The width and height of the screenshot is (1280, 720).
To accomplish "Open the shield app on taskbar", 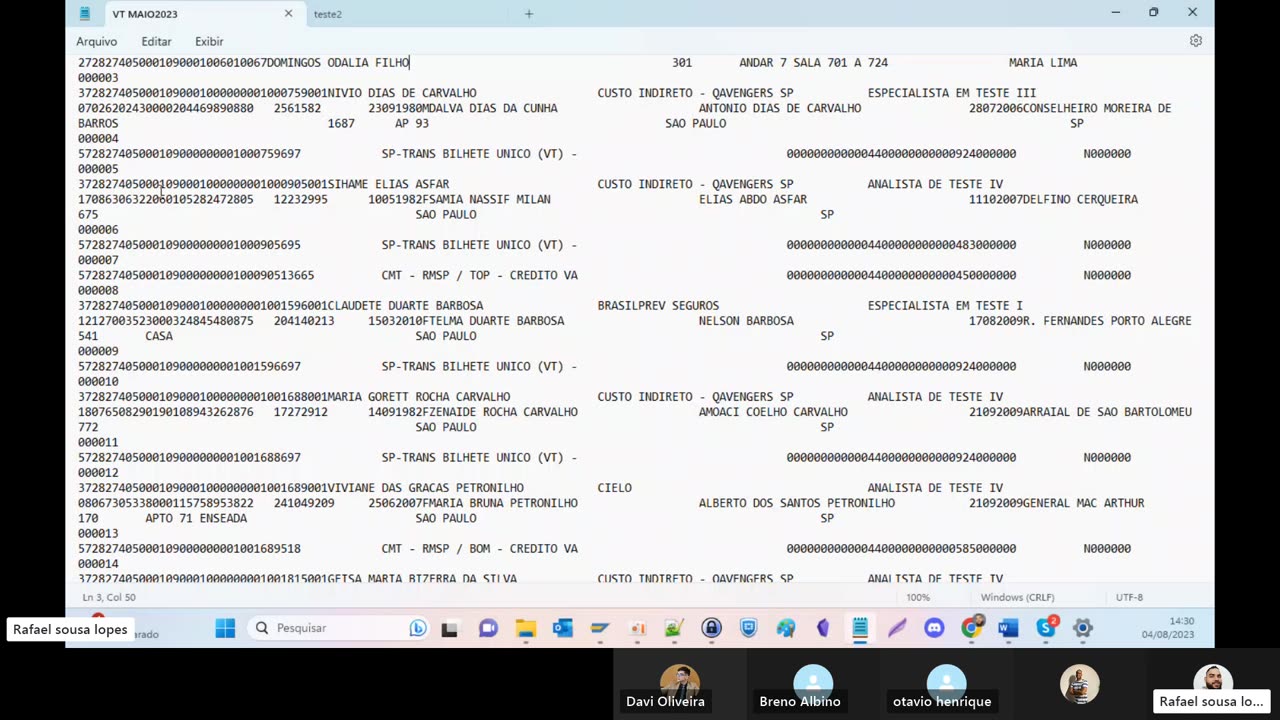I will point(748,628).
